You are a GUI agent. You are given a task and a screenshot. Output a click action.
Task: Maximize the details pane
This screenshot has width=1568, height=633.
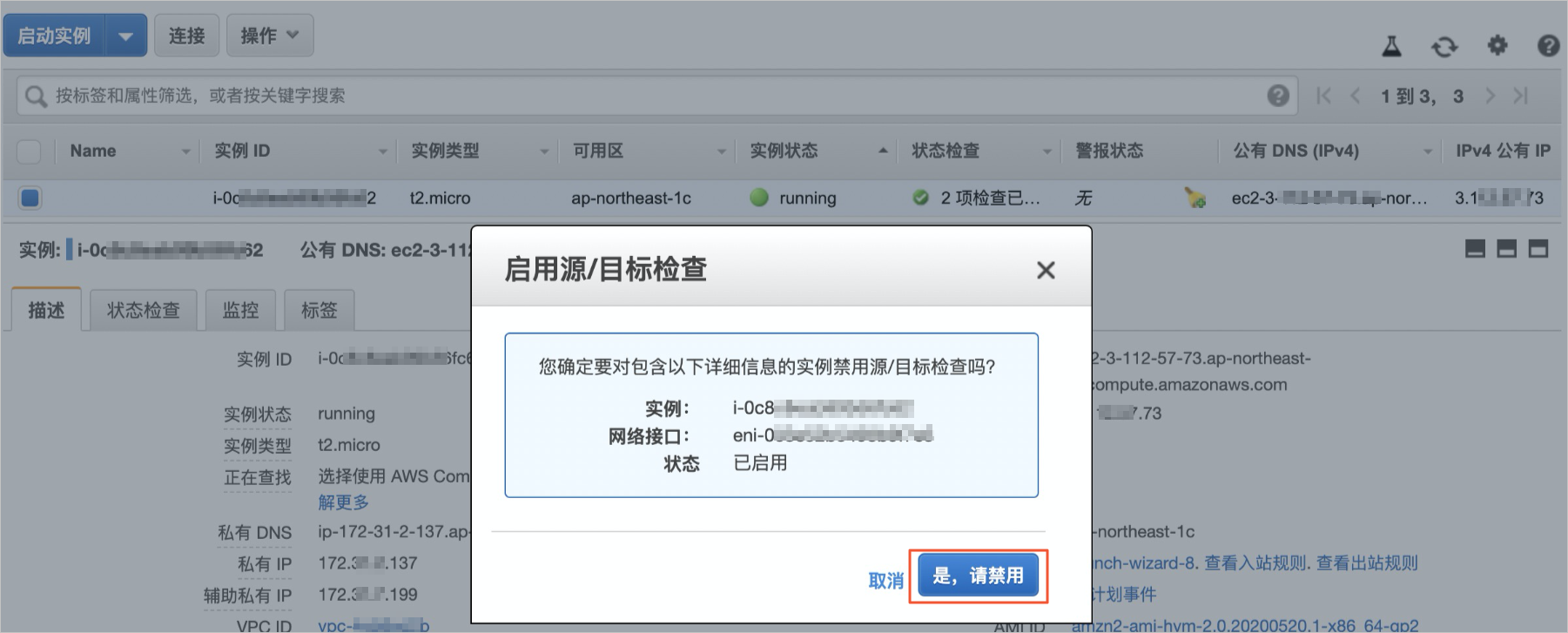point(1538,249)
